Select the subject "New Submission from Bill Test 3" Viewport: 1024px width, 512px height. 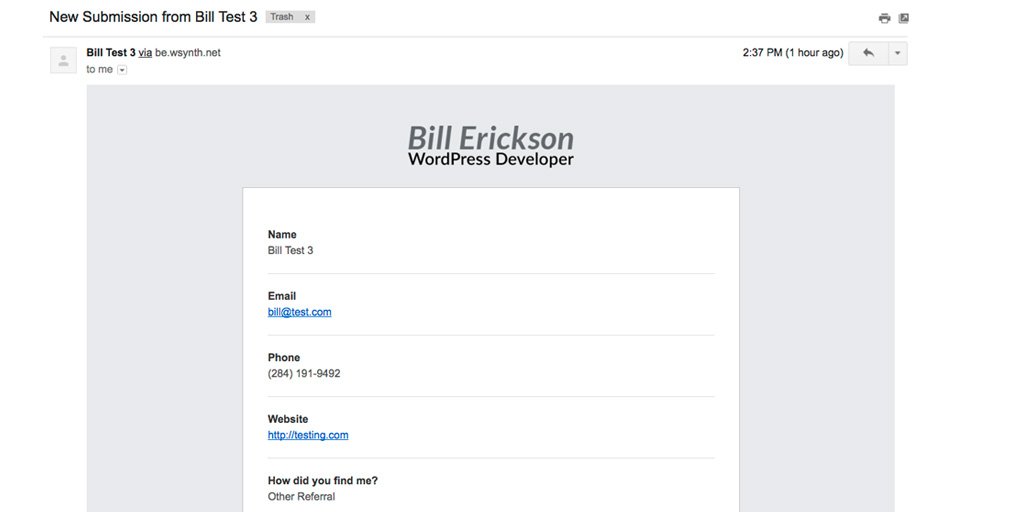click(x=153, y=17)
